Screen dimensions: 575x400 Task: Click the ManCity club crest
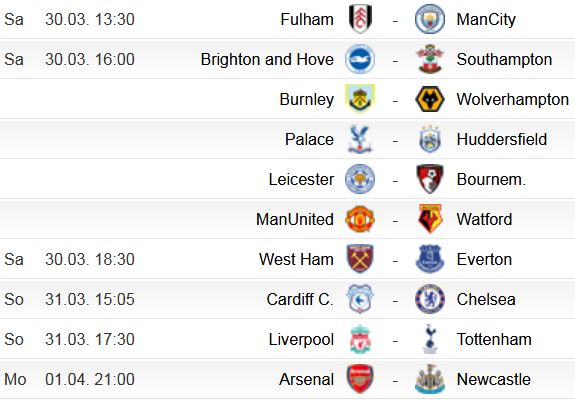click(430, 19)
